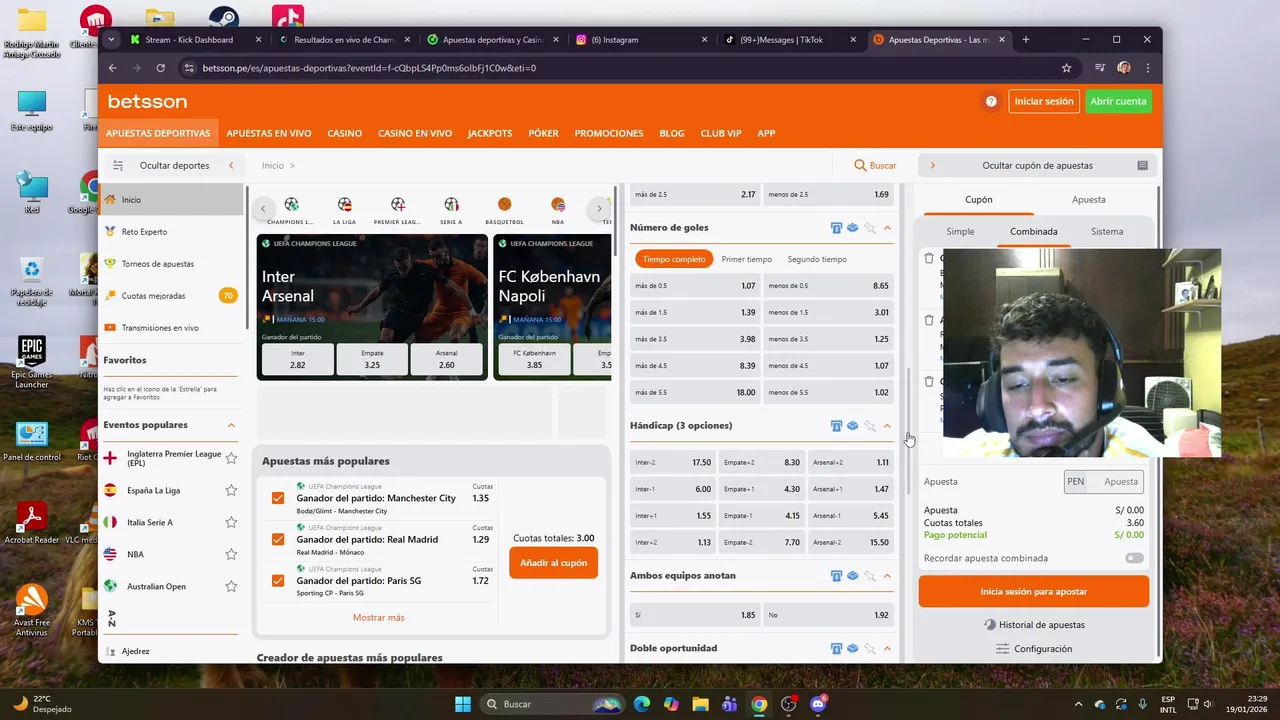Hide sports sidebar via Ocultar deportes arrow
The height and width of the screenshot is (720, 1280).
coord(231,165)
